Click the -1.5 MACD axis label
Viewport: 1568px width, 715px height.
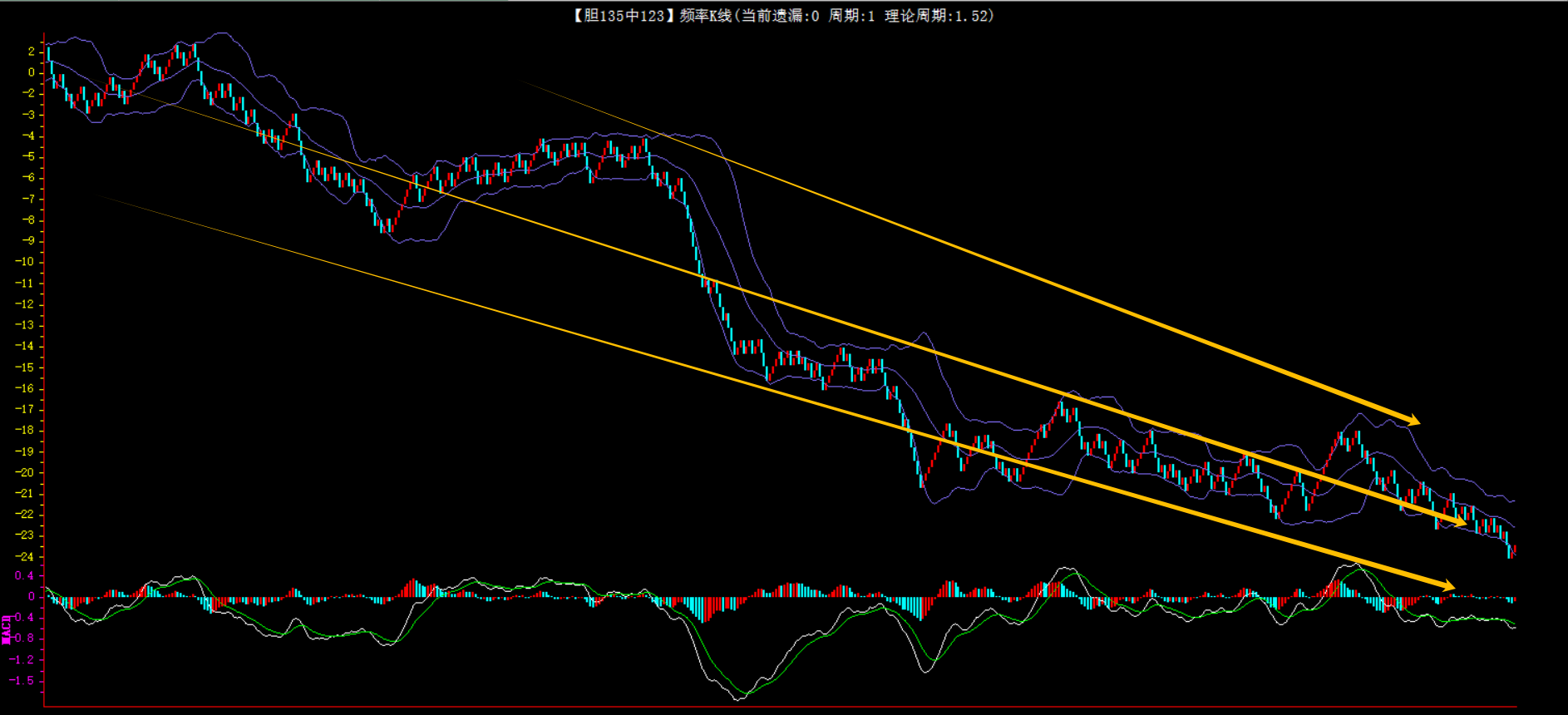22,680
